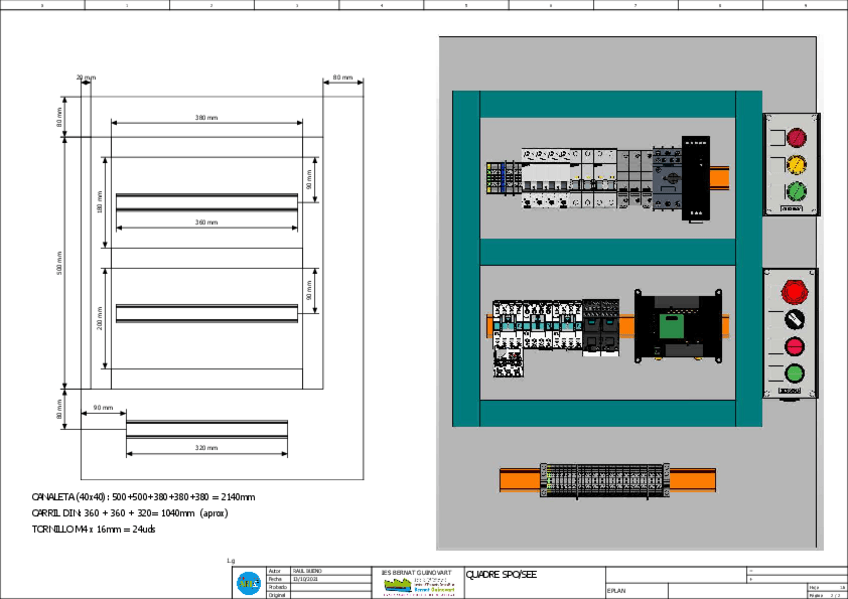The image size is (848, 599).
Task: Click the "EPLAN" text in title block
Action: pos(617,591)
